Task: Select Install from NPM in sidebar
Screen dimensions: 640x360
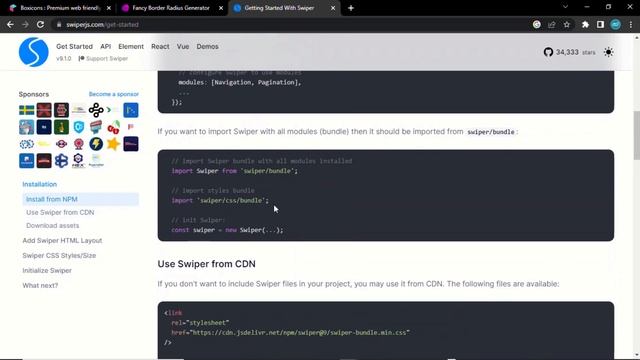Action: 80,199
